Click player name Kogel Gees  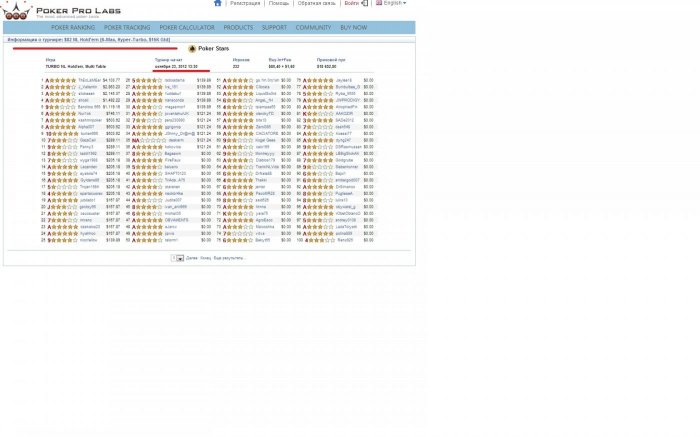pos(266,140)
